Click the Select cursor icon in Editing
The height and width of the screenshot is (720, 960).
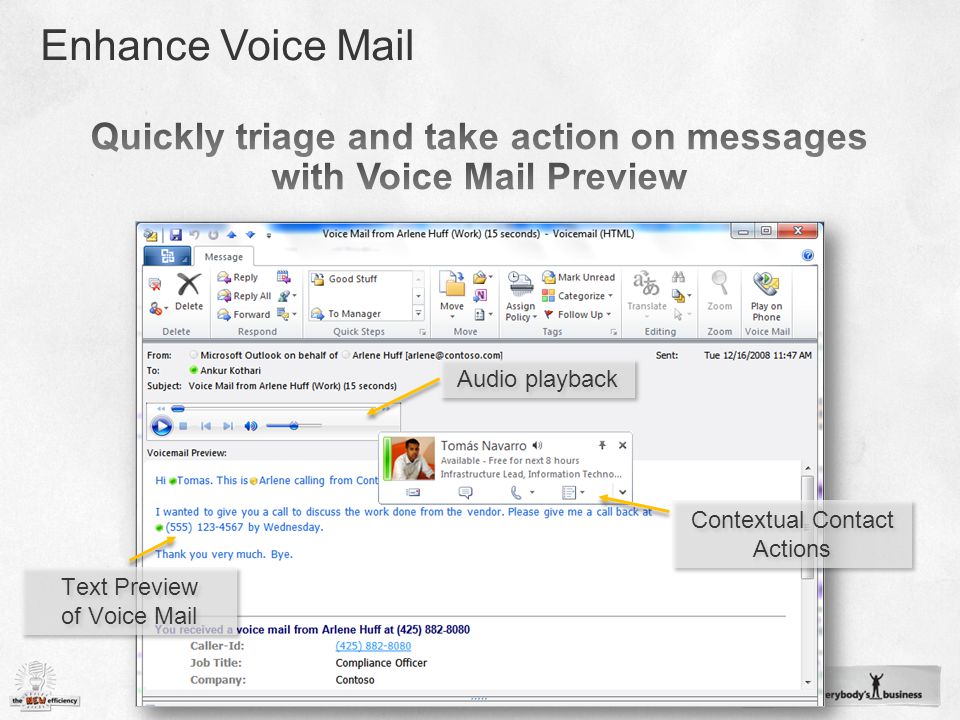pyautogui.click(x=681, y=315)
